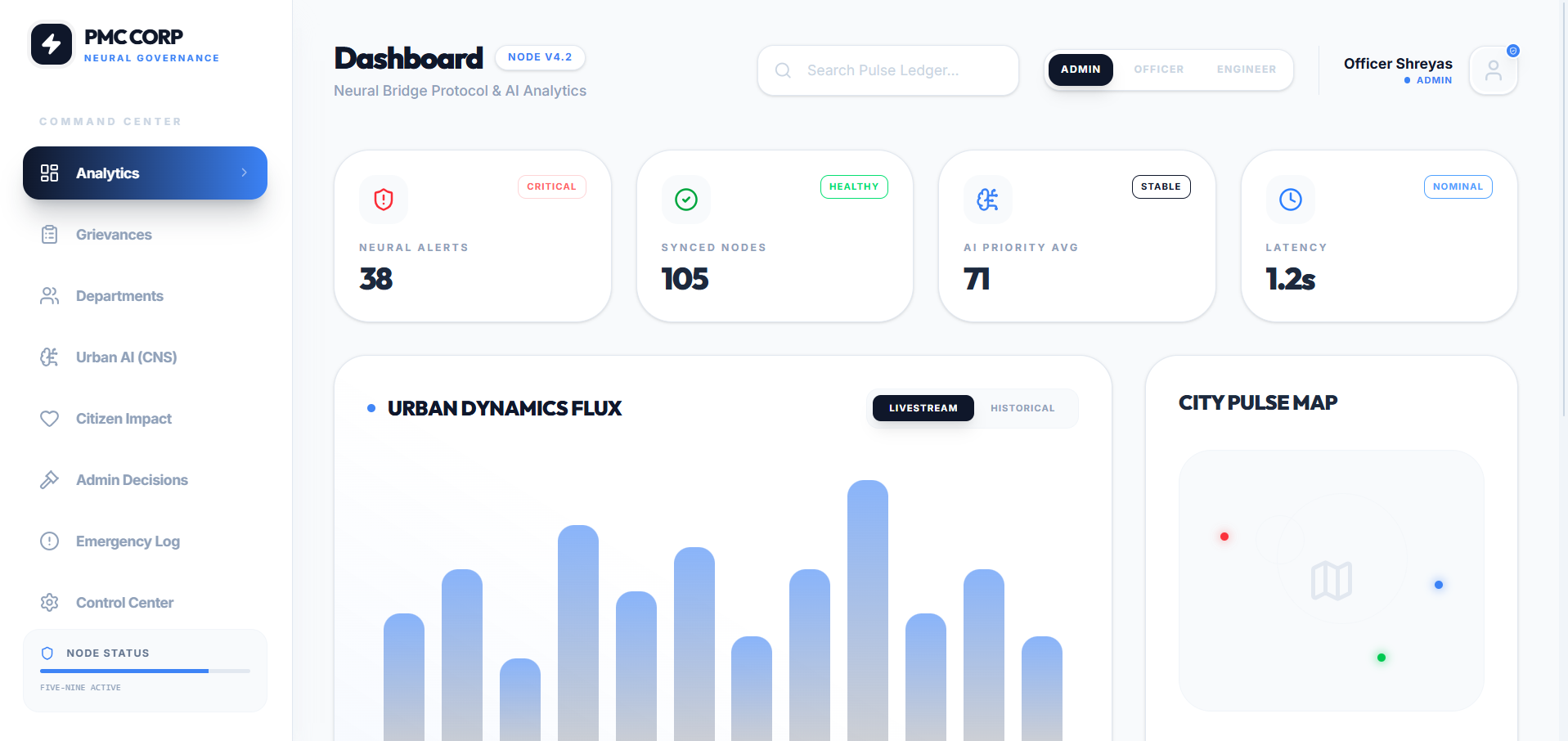The image size is (1568, 741).
Task: Open the user profile avatar icon
Action: [1494, 70]
